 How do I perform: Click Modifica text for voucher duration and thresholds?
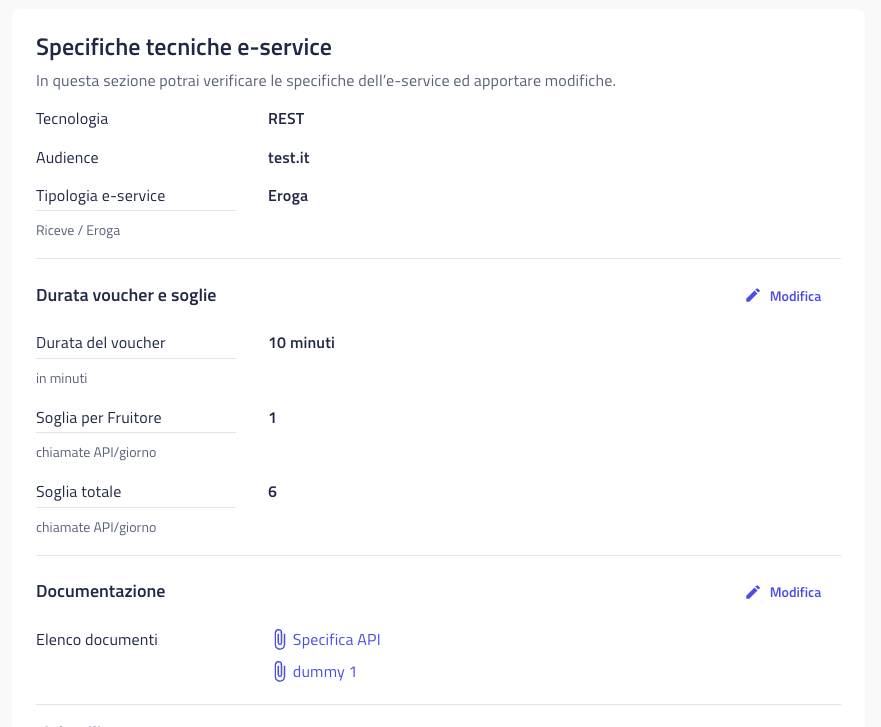click(795, 296)
